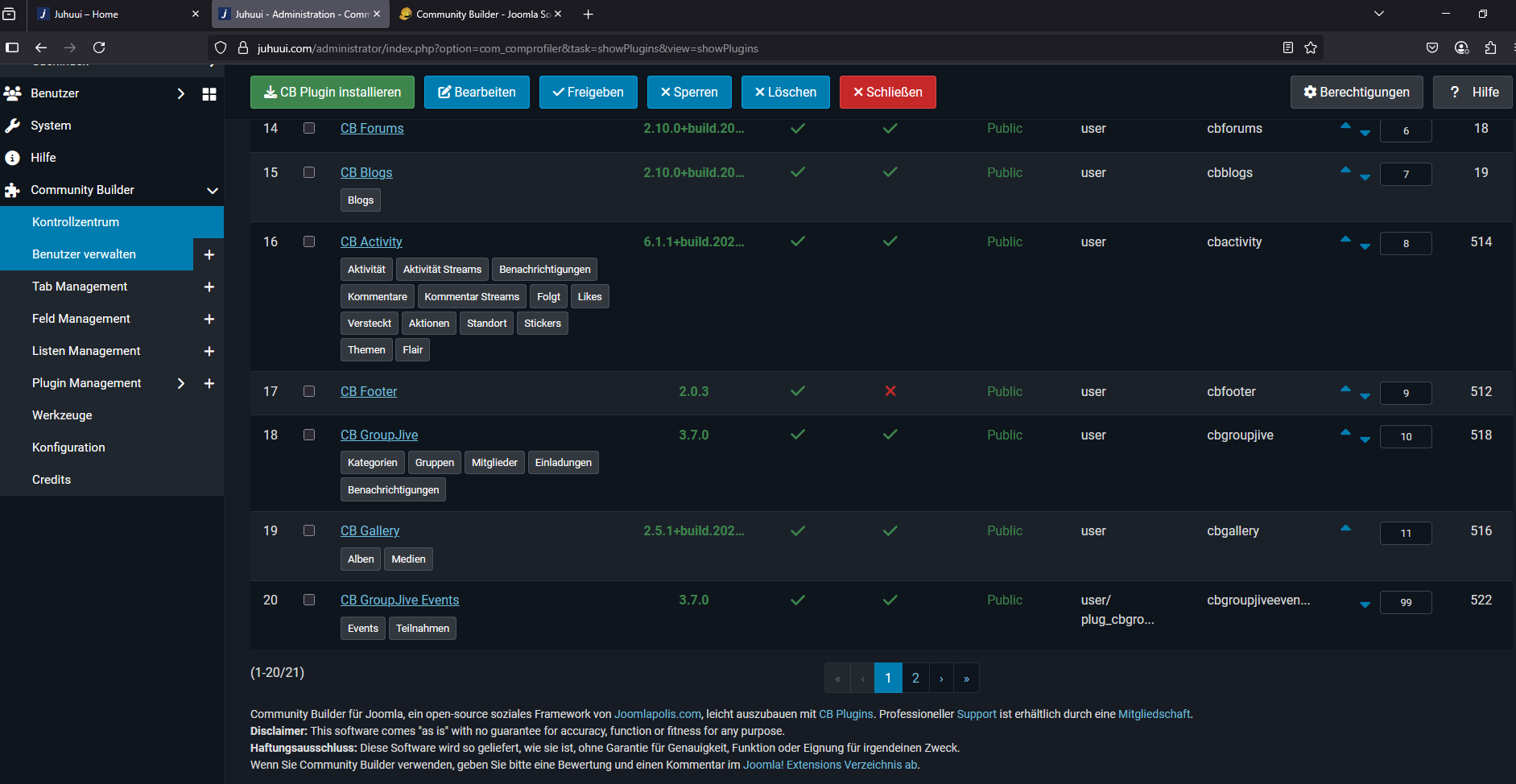Click the plus icon beside Listen Management
This screenshot has width=1516, height=784.
(209, 351)
